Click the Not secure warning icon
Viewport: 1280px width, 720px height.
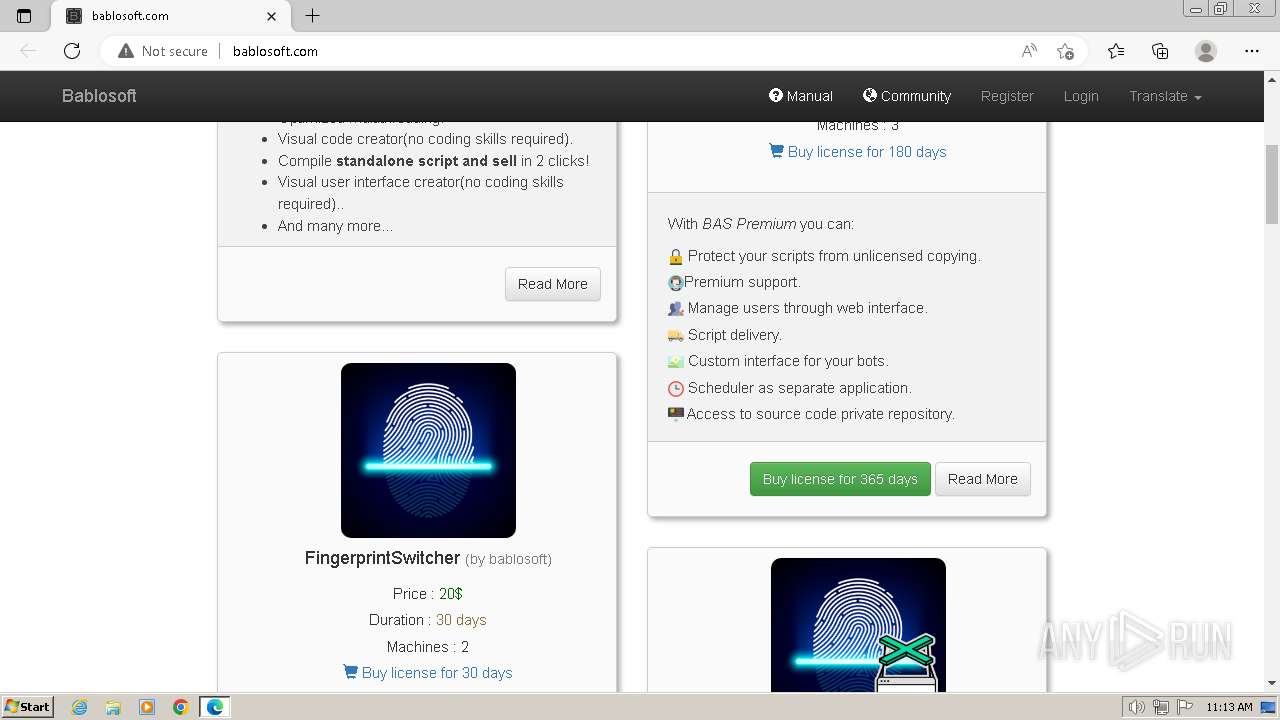[126, 51]
